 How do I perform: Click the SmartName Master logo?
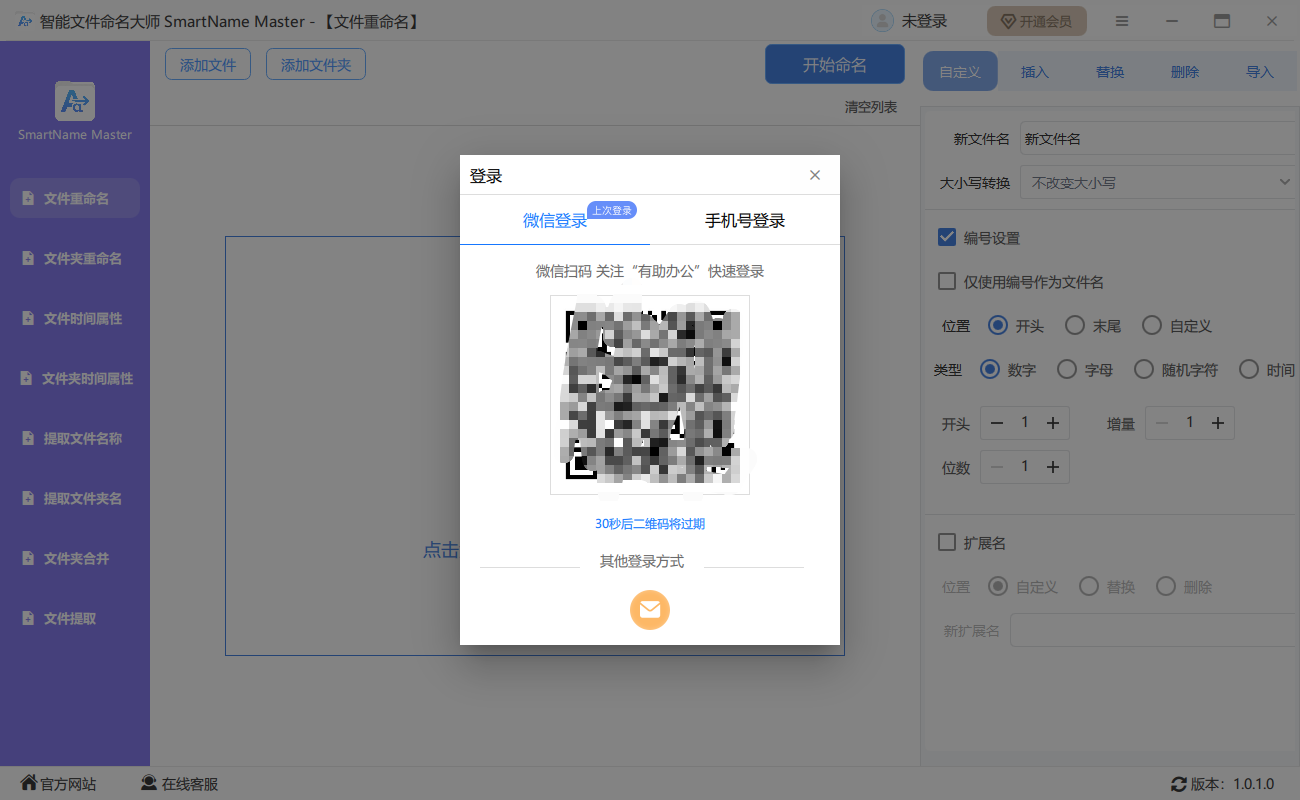pyautogui.click(x=75, y=102)
